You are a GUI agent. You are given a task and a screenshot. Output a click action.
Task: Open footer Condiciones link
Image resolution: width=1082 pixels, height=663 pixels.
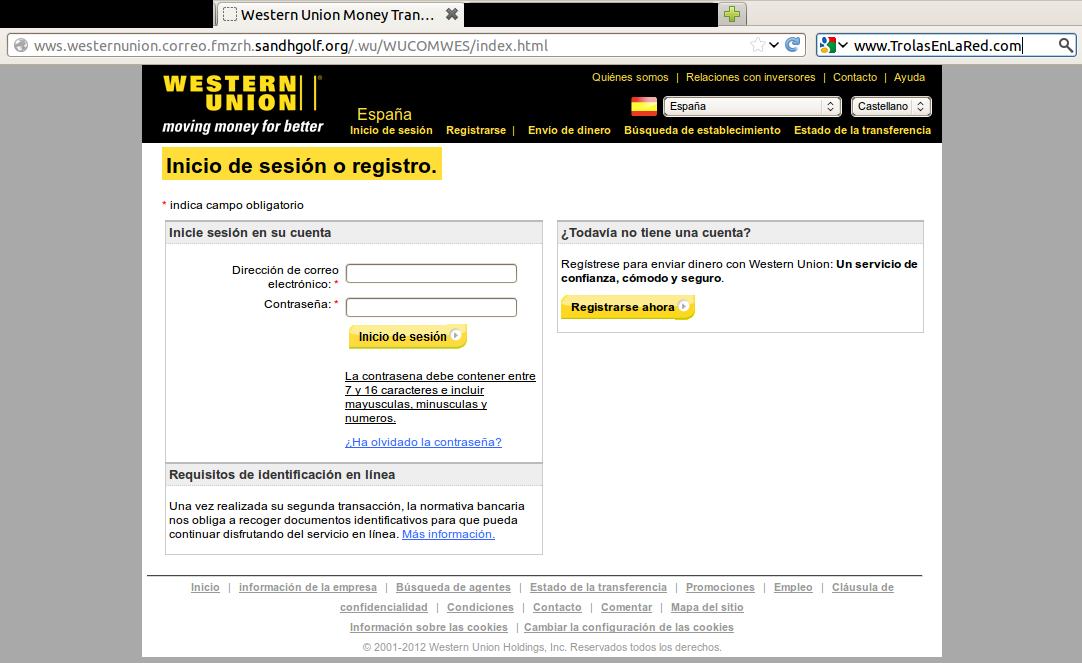tap(480, 607)
